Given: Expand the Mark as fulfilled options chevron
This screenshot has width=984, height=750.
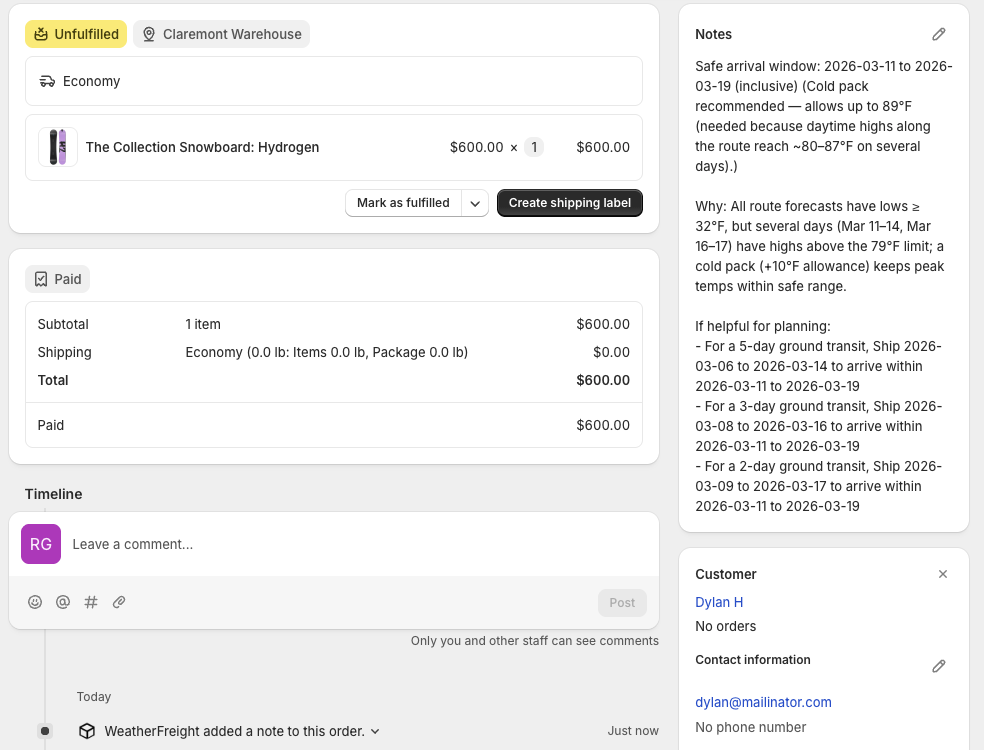Looking at the screenshot, I should click(475, 202).
